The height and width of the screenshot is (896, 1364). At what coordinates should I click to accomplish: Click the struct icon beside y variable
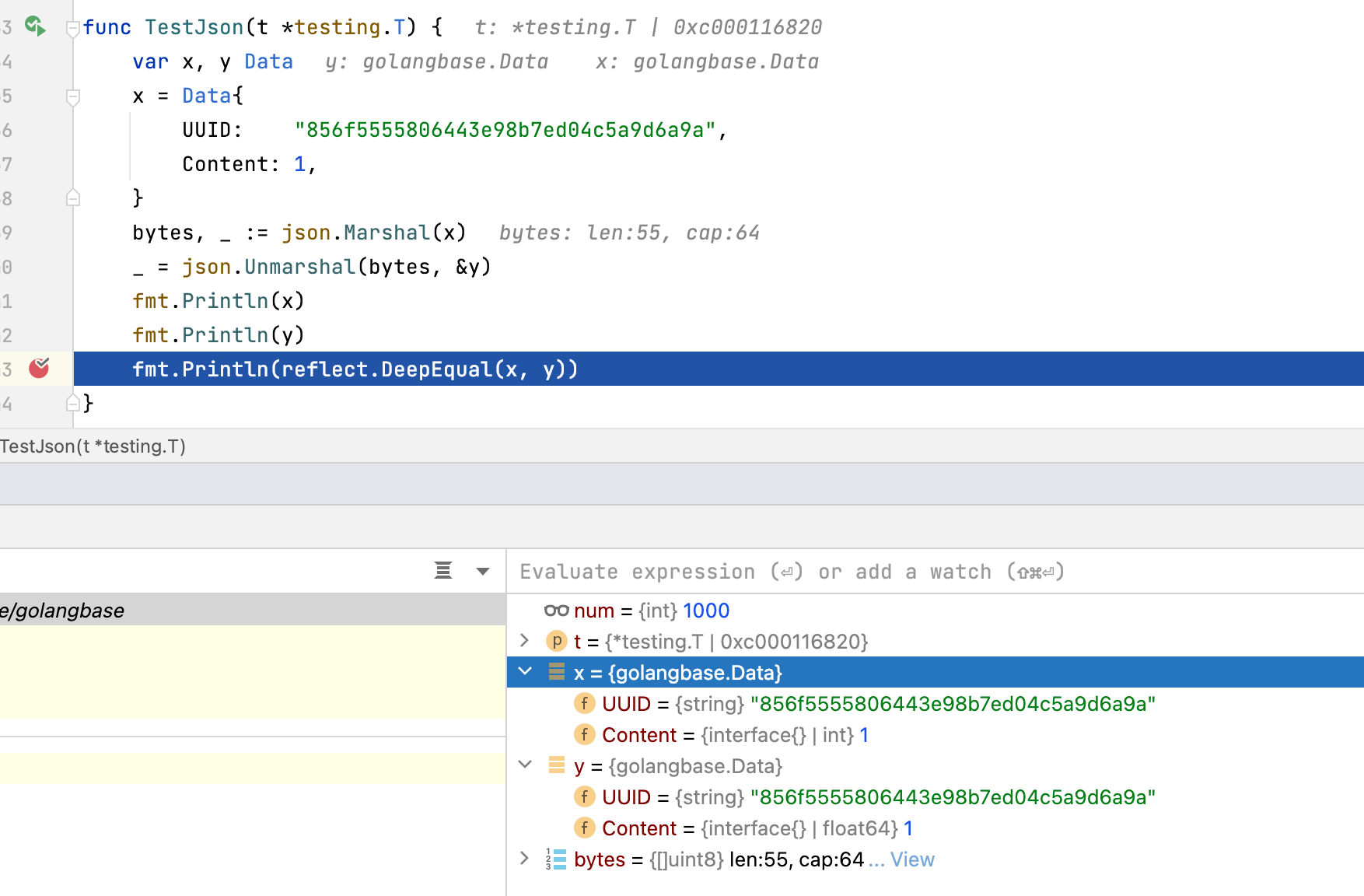click(x=556, y=765)
